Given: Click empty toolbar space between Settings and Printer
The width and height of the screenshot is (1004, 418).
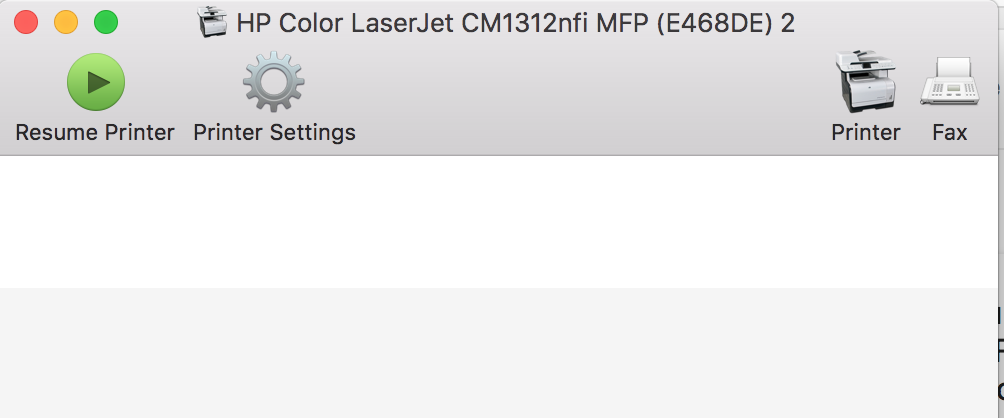Looking at the screenshot, I should (590, 100).
